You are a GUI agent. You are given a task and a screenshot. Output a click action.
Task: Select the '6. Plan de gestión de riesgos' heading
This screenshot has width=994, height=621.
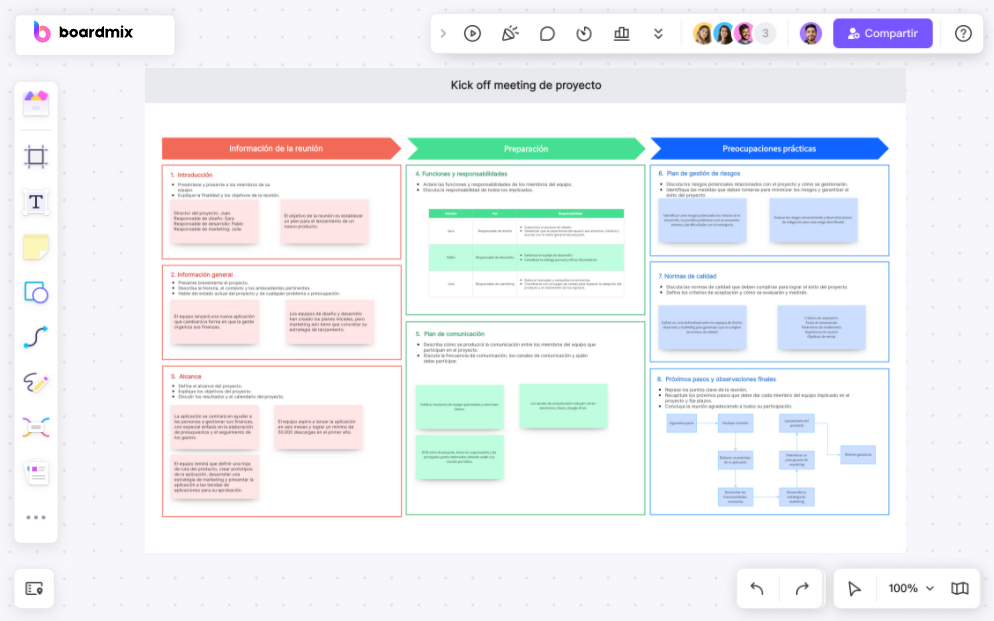(x=699, y=173)
